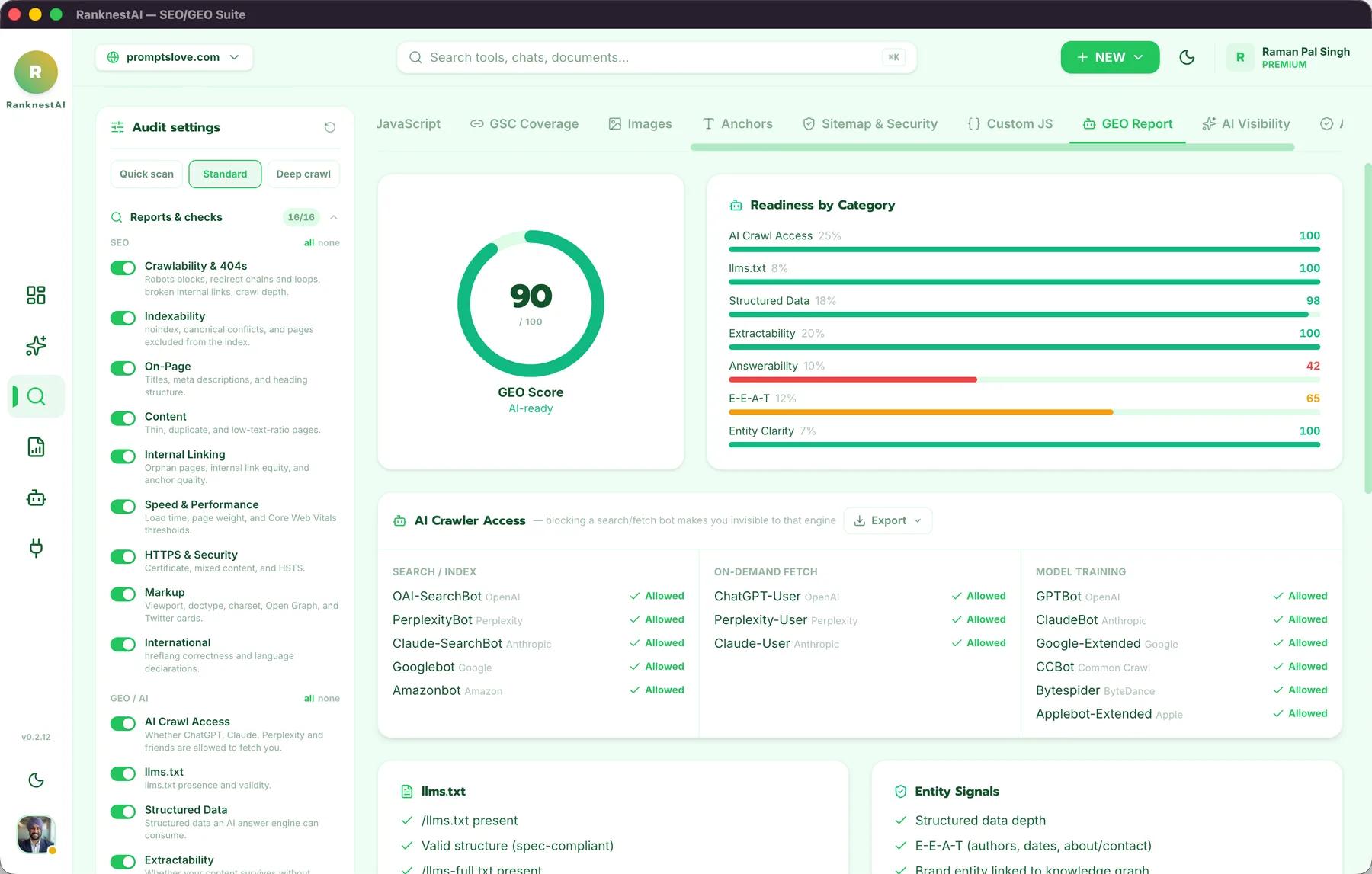Collapse the Reports & checks section
The height and width of the screenshot is (874, 1372).
tap(334, 217)
